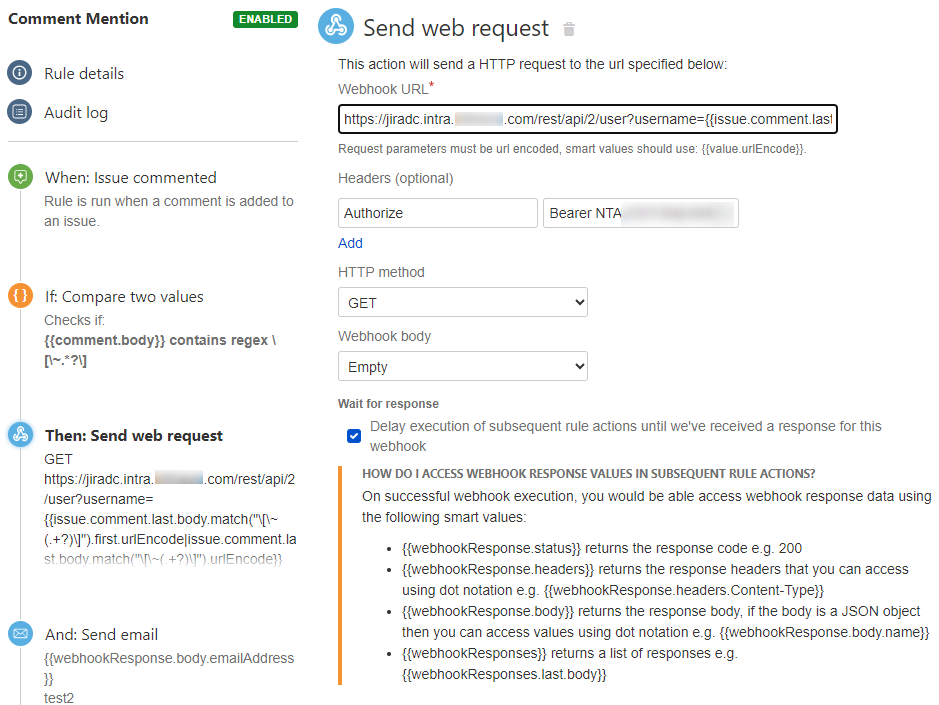
Task: Click the {{webhookResponses.last.body}} example text
Action: pyautogui.click(x=504, y=674)
